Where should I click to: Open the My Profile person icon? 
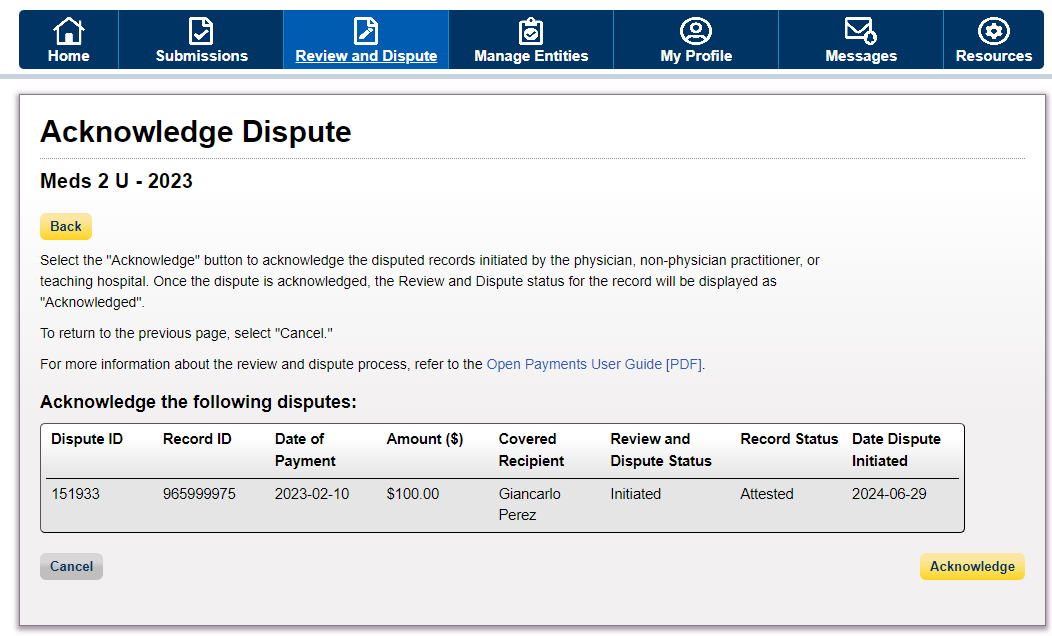(696, 31)
